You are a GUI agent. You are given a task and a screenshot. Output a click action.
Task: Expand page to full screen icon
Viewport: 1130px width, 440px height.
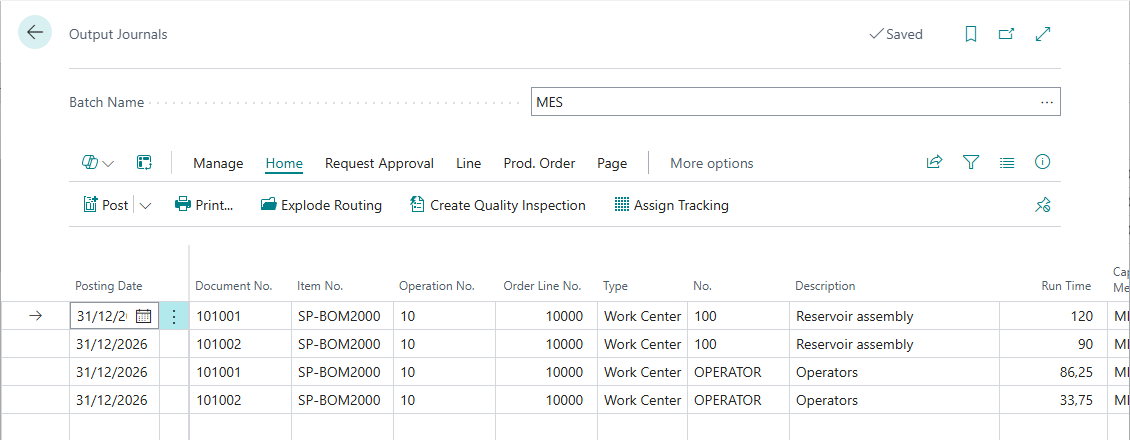pos(1042,34)
